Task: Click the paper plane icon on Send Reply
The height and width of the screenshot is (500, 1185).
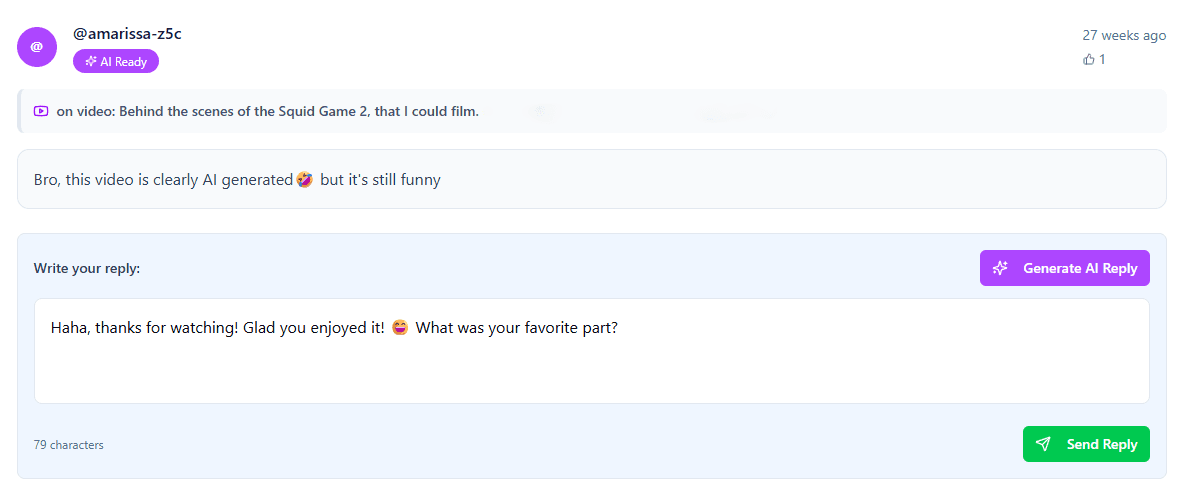Action: coord(1044,444)
